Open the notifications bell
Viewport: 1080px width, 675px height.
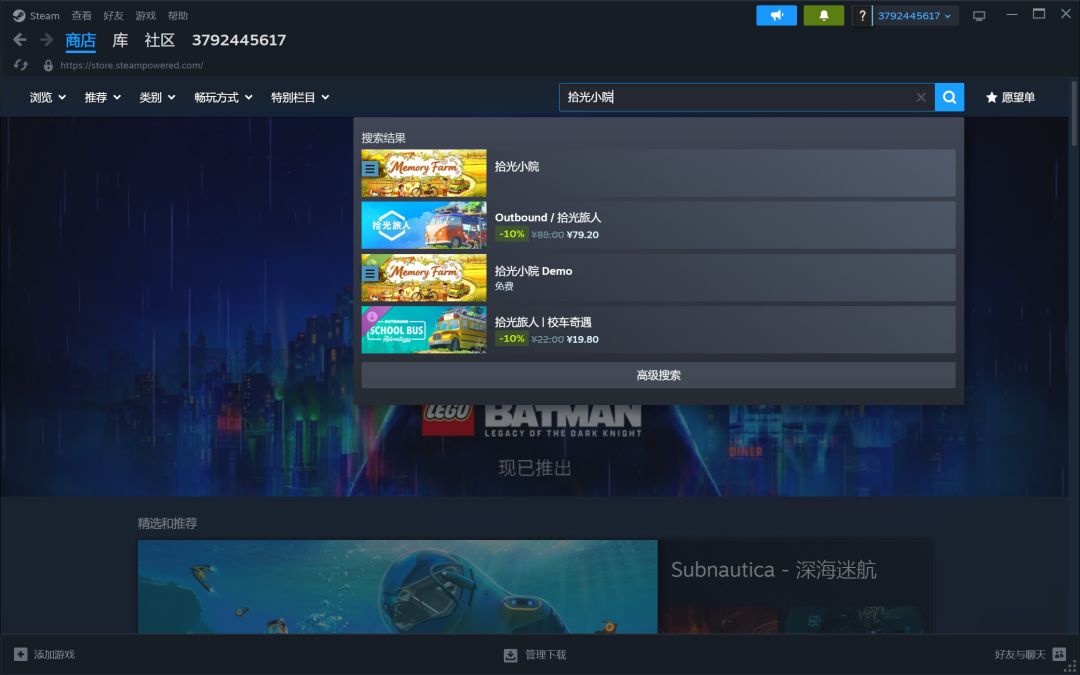(823, 15)
